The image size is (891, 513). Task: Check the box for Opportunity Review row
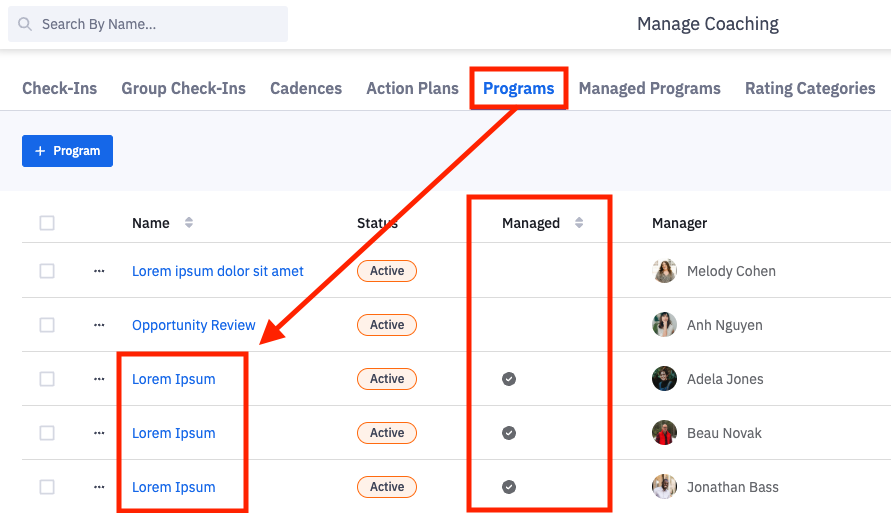pos(47,325)
